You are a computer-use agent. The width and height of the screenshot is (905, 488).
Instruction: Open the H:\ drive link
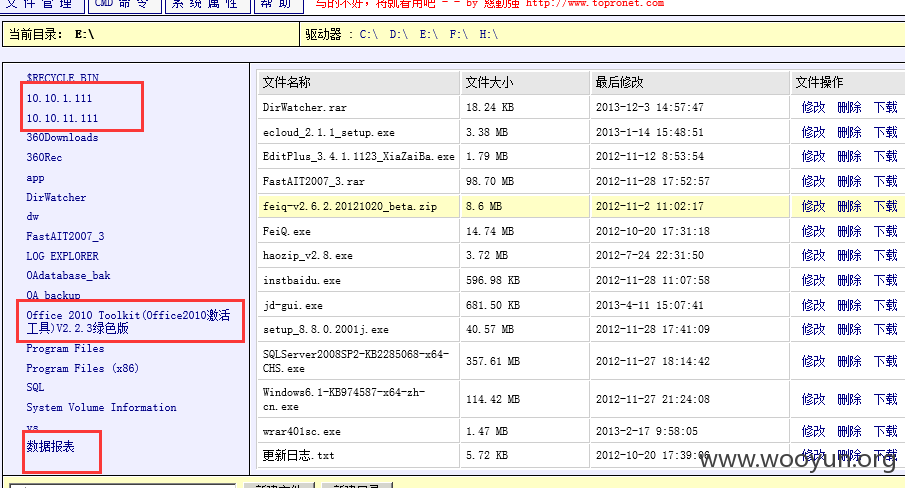(x=489, y=35)
